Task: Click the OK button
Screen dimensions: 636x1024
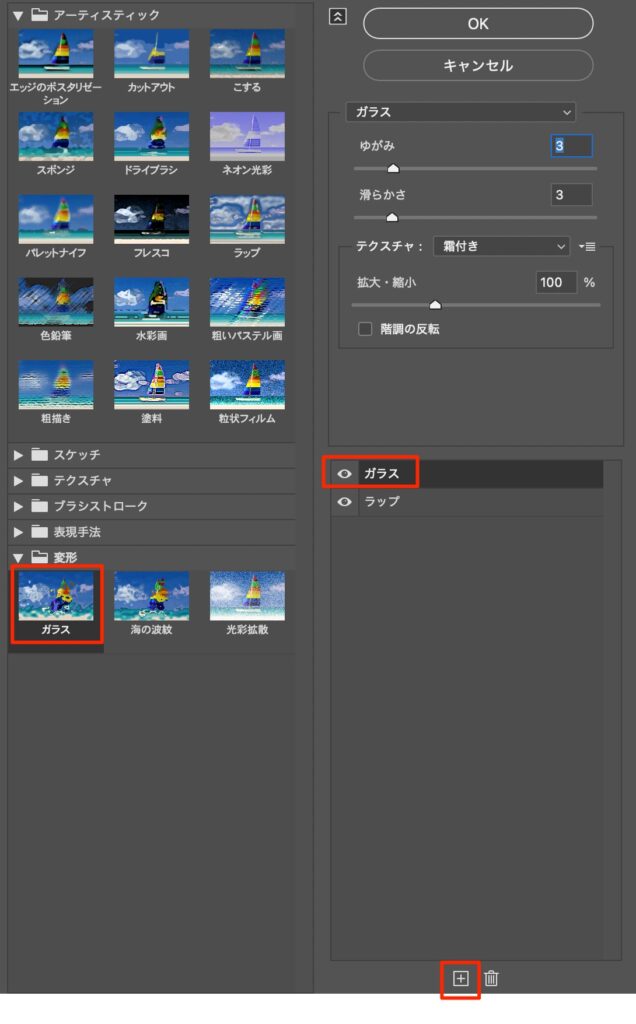Action: pyautogui.click(x=478, y=24)
